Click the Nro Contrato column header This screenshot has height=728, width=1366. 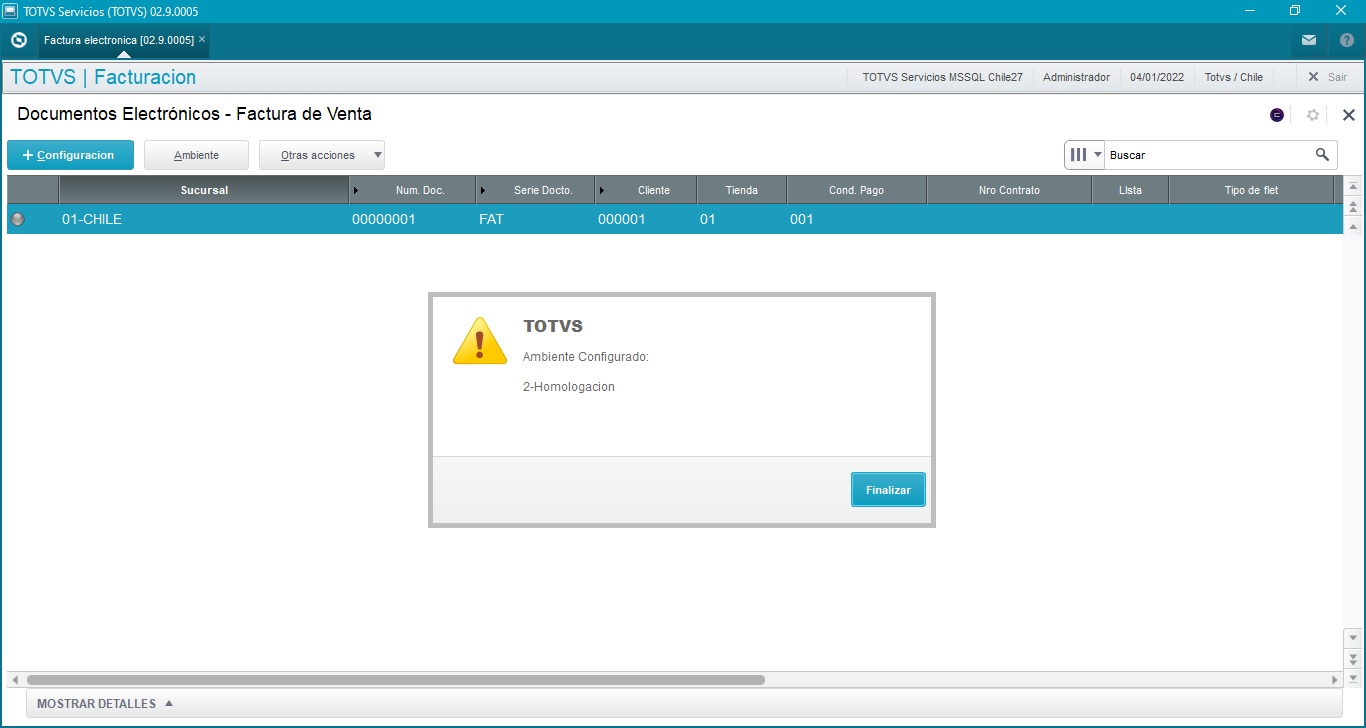click(x=1009, y=190)
